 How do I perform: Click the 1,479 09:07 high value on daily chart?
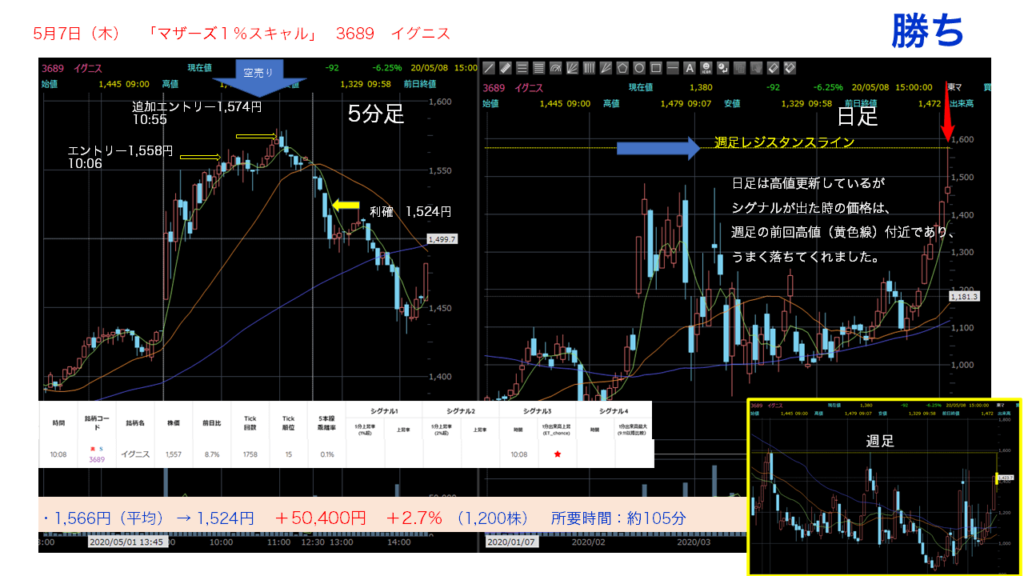(x=685, y=104)
